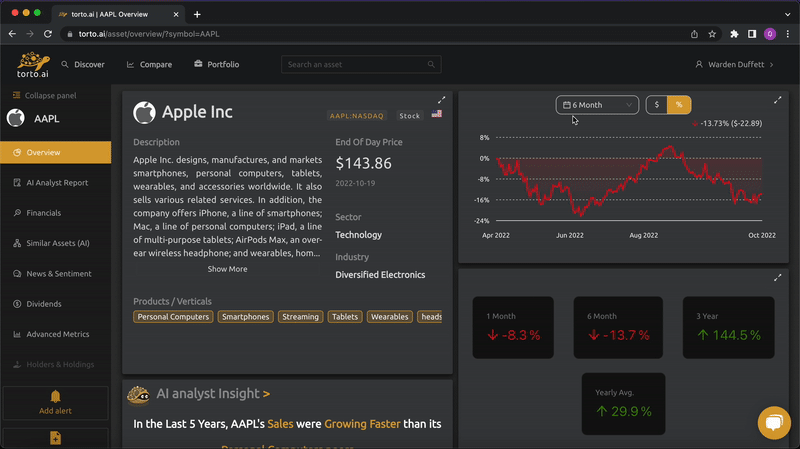The image size is (800, 449).
Task: Open browser extensions puzzle icon
Action: click(734, 34)
